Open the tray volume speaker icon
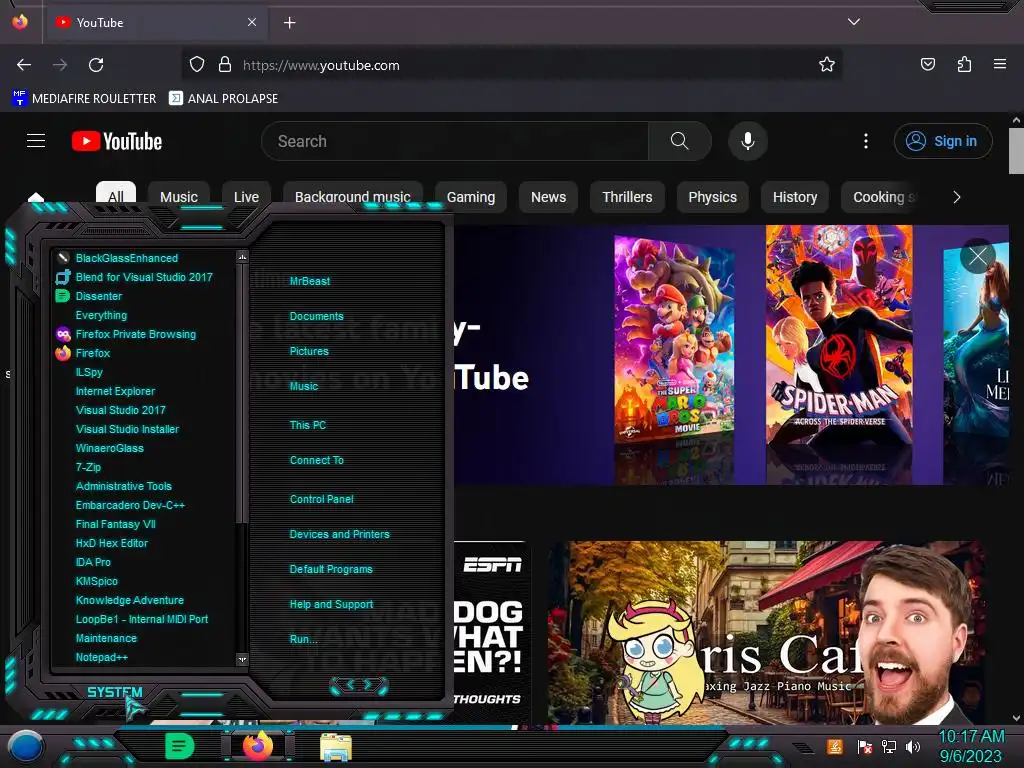This screenshot has width=1024, height=768. (913, 746)
